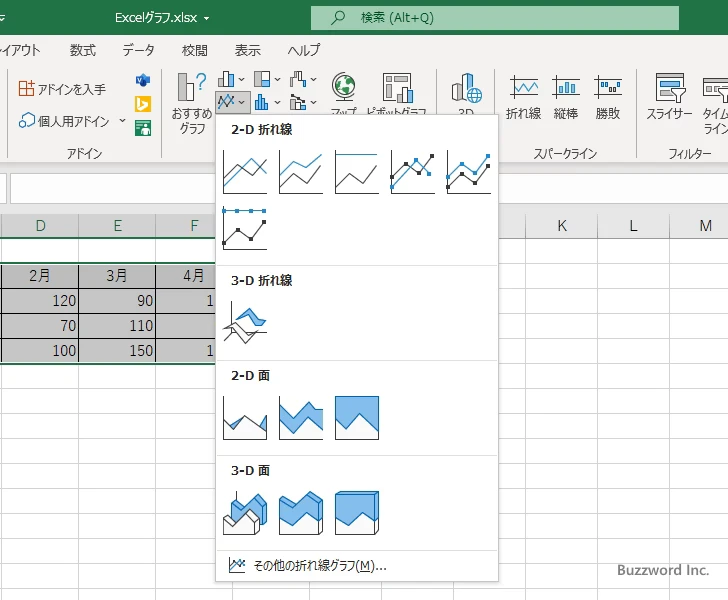Screen dimensions: 728x600
Task: Switch to the データ tab
Action: (x=138, y=50)
